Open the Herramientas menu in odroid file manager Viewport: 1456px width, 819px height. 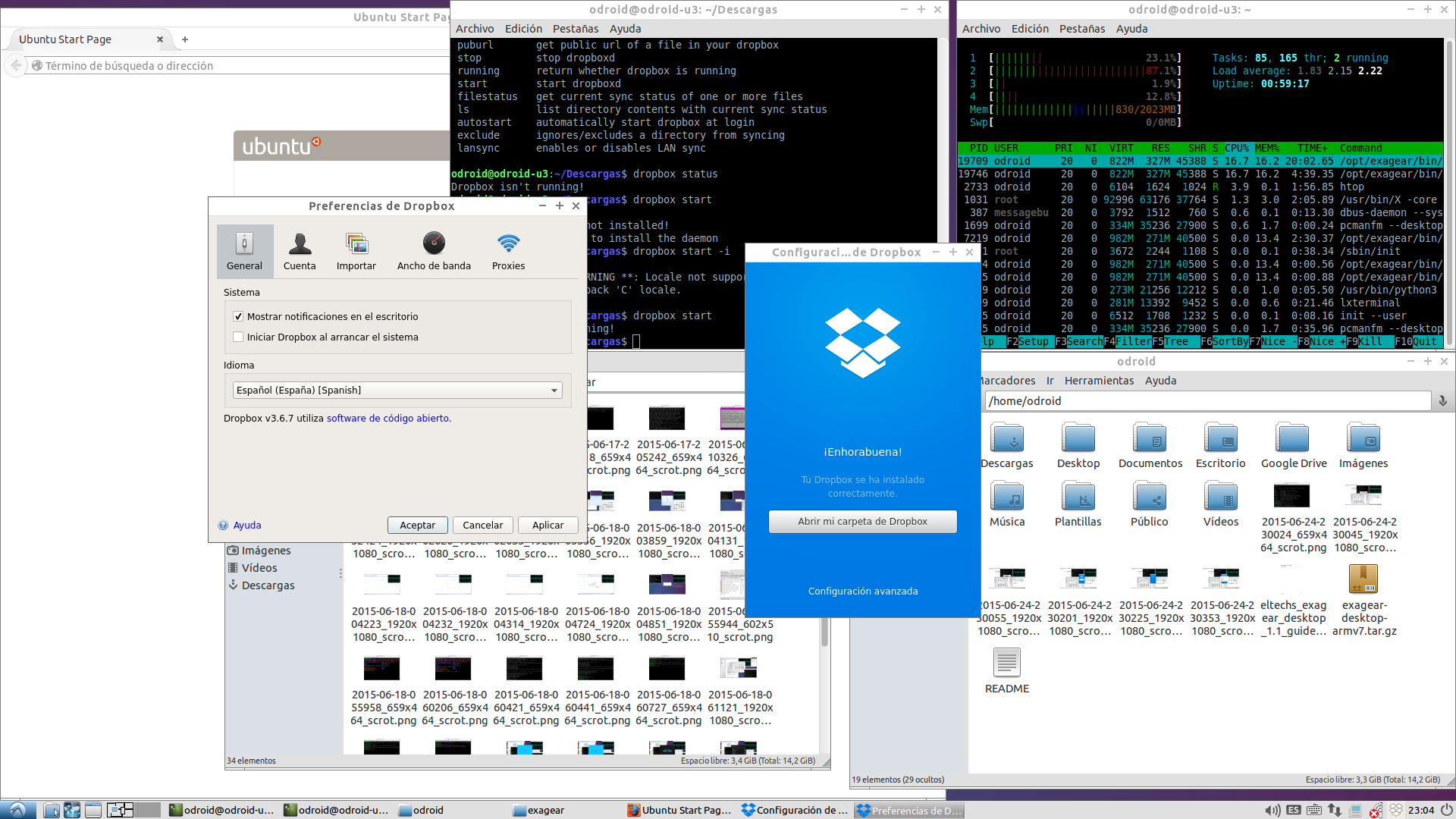(1099, 381)
